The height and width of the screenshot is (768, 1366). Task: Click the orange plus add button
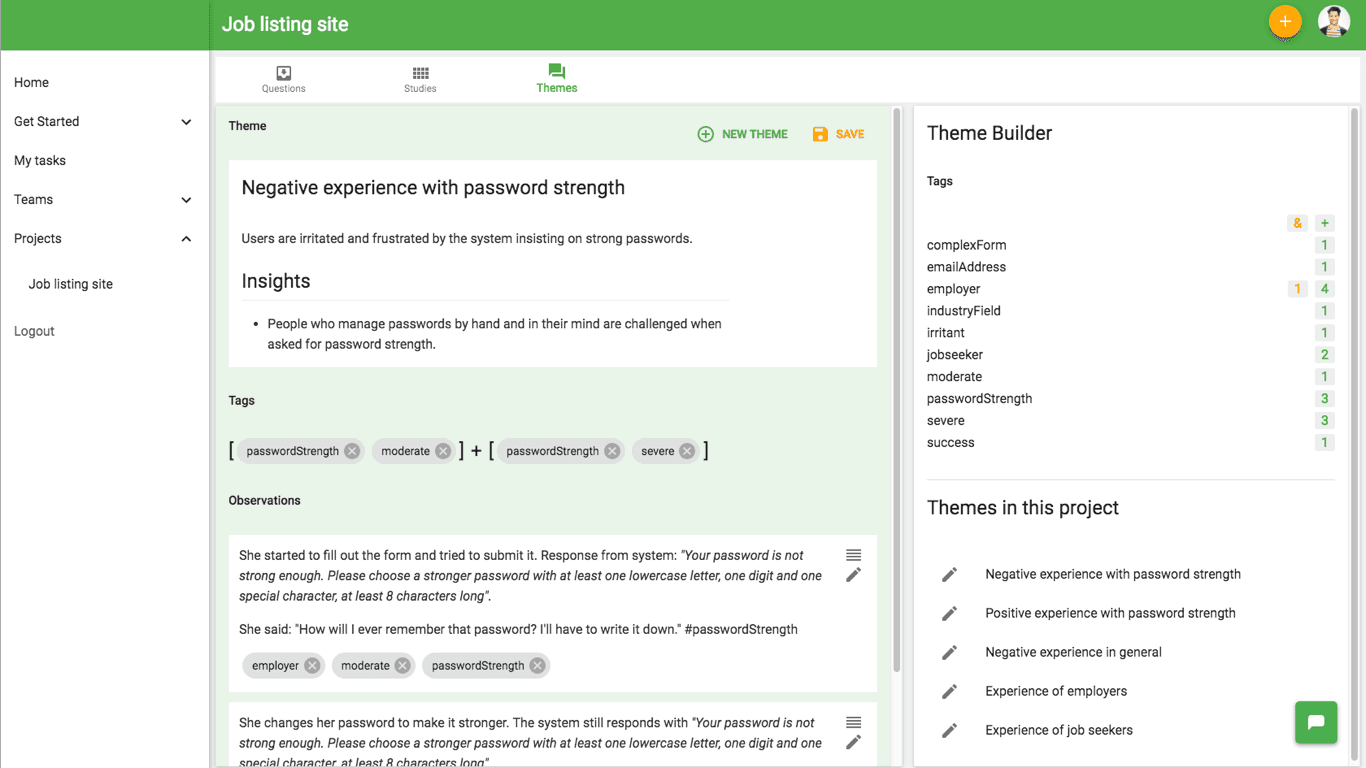1285,22
